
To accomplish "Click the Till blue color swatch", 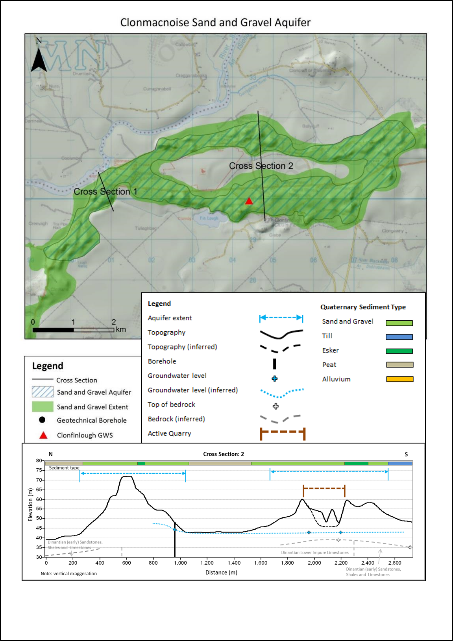I will pyautogui.click(x=399, y=336).
